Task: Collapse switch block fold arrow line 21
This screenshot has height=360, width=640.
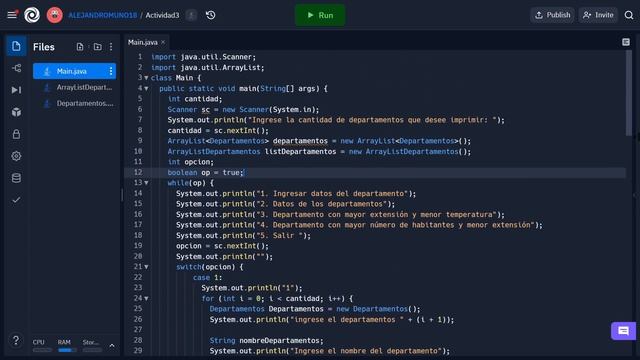Action: (x=146, y=267)
